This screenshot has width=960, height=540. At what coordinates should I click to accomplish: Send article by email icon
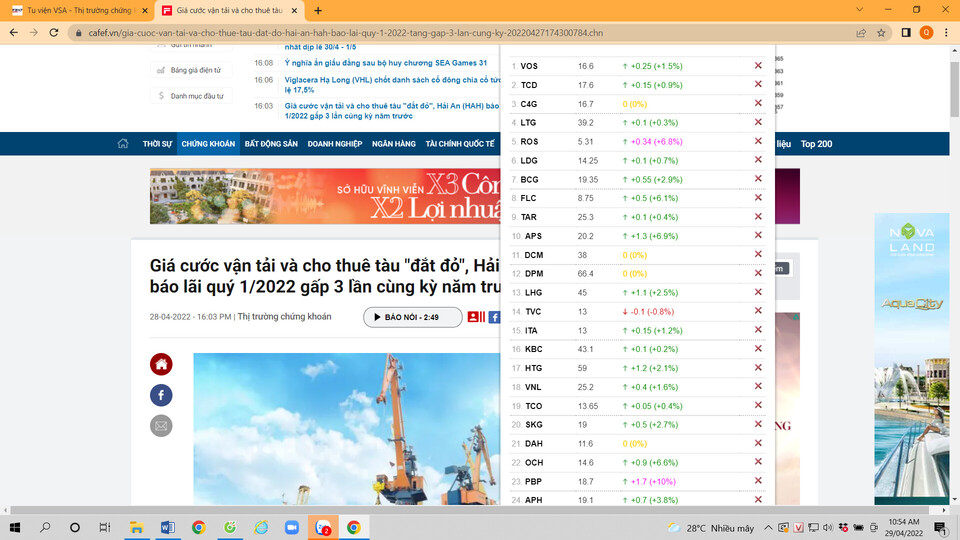pos(161,426)
